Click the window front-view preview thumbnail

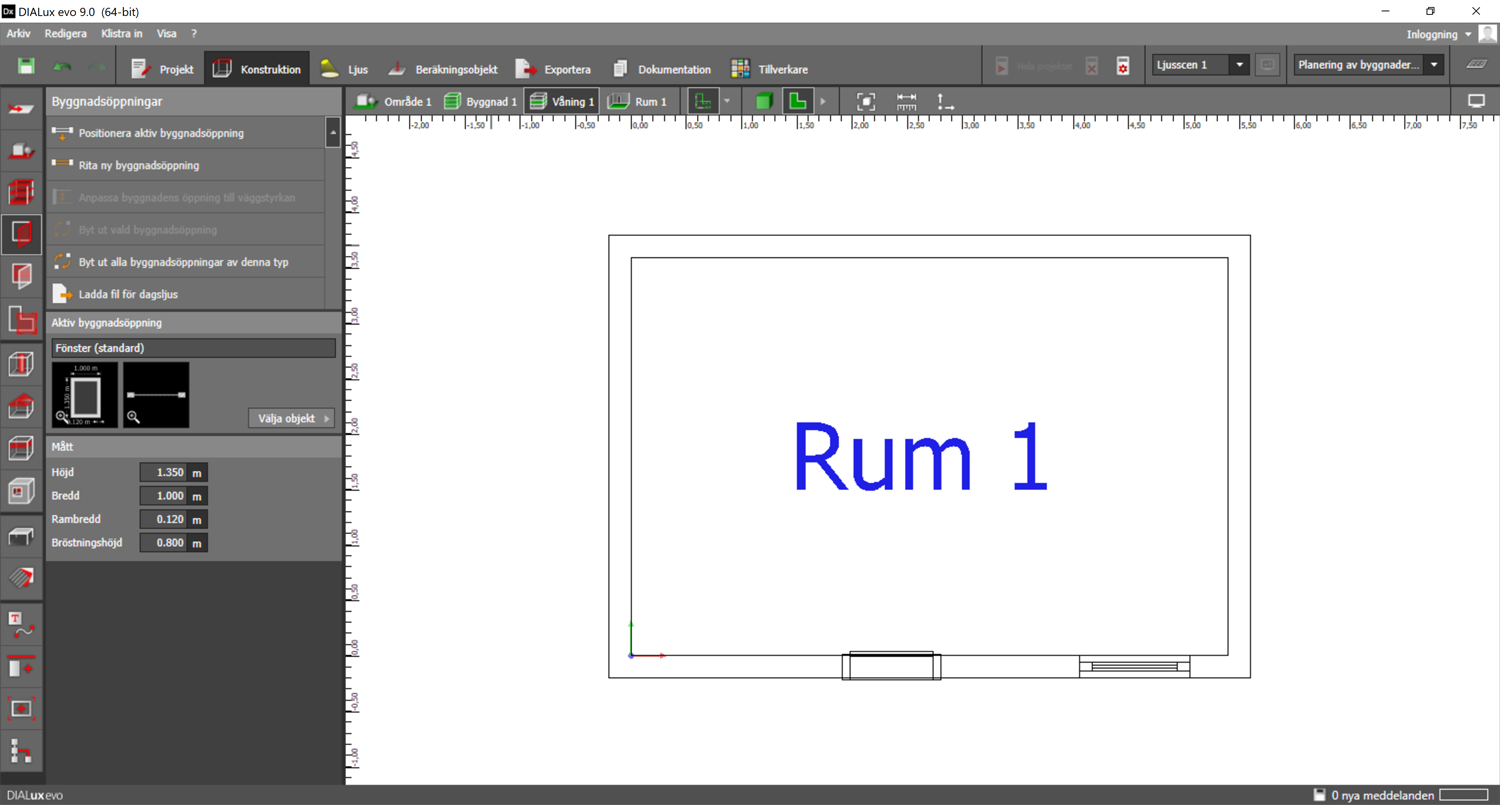(84, 395)
